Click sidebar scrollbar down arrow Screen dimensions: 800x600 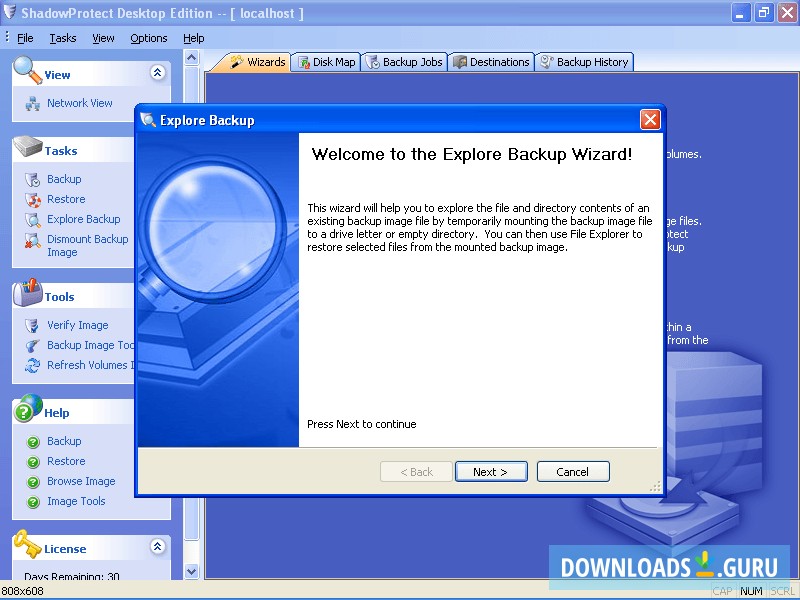pos(191,572)
